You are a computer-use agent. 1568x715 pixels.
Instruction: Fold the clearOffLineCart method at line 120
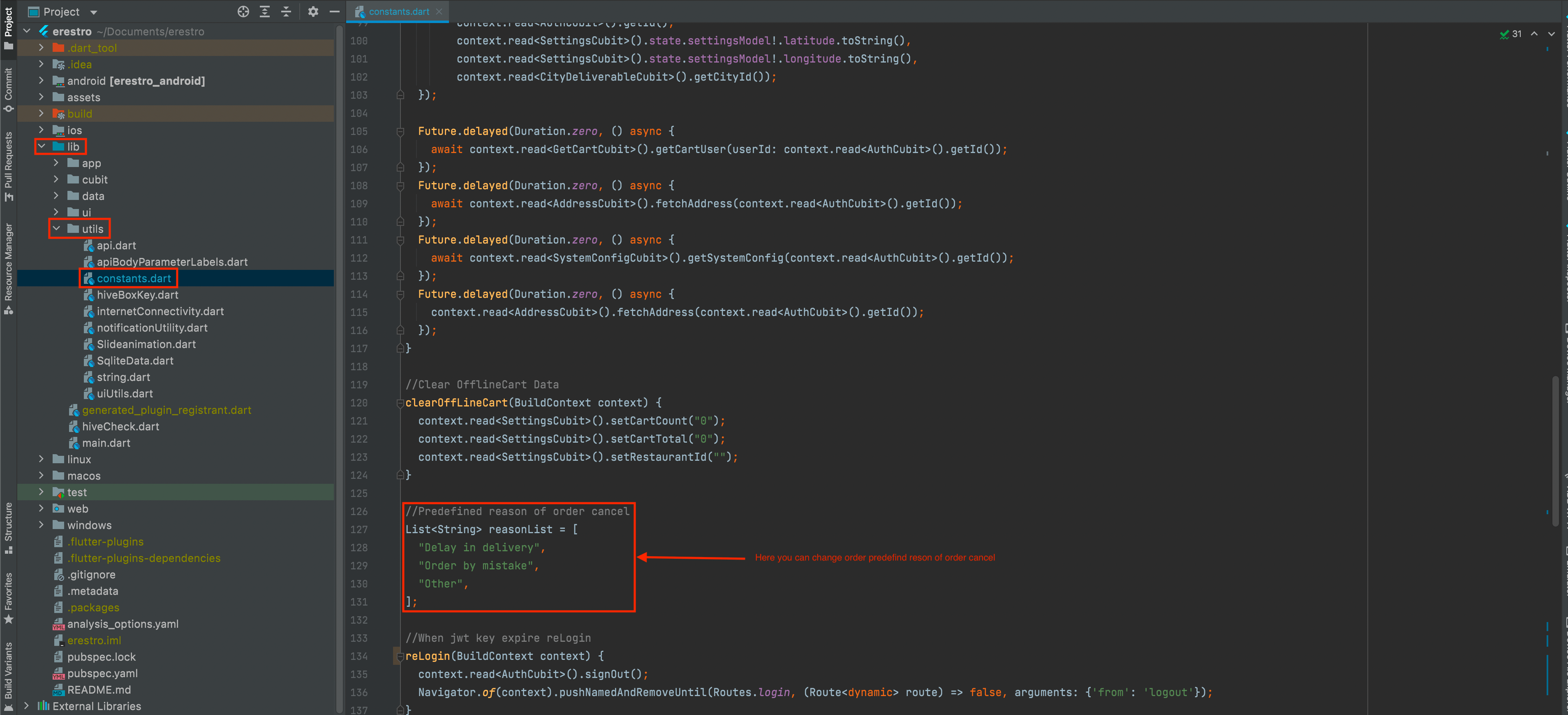(400, 403)
